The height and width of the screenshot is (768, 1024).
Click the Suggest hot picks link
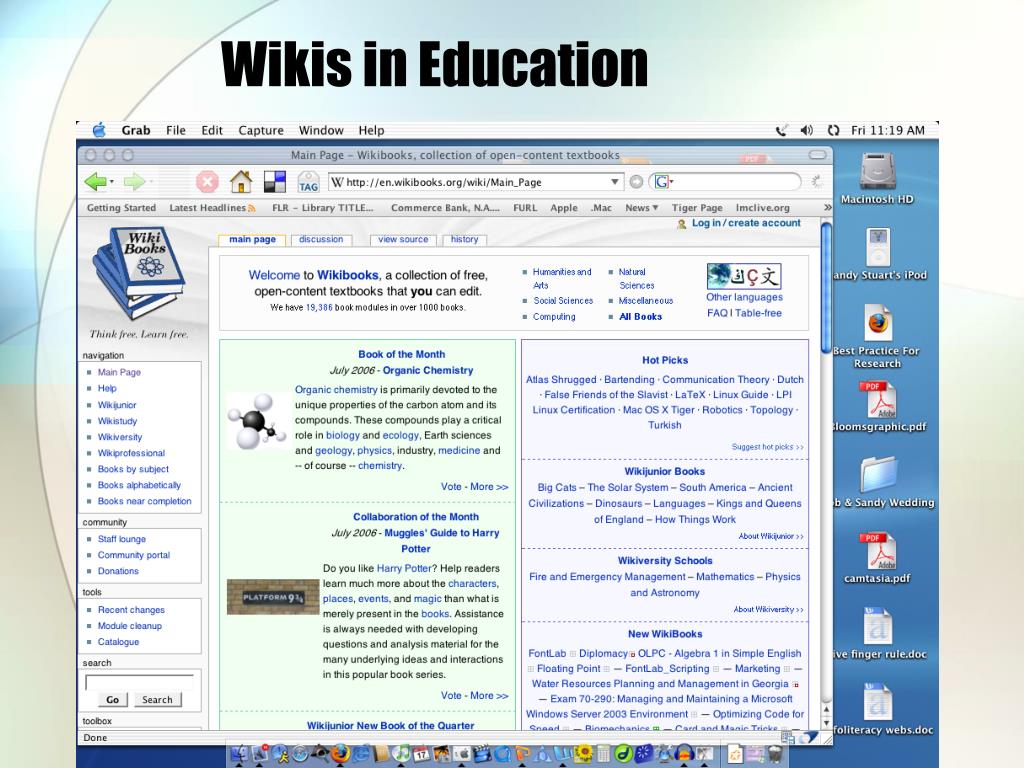click(x=767, y=447)
